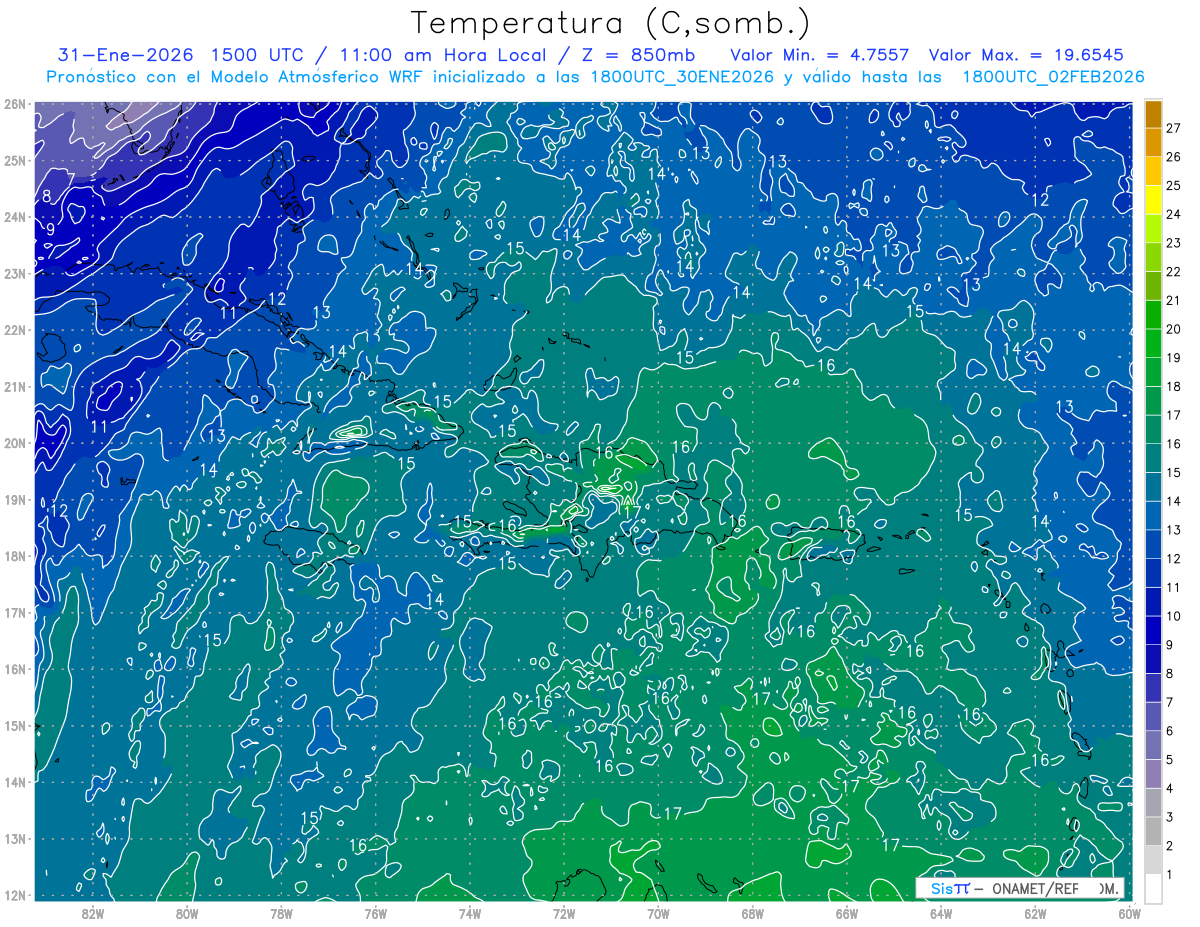
Task: Select the '68W' longitude axis label
Action: coord(752,914)
